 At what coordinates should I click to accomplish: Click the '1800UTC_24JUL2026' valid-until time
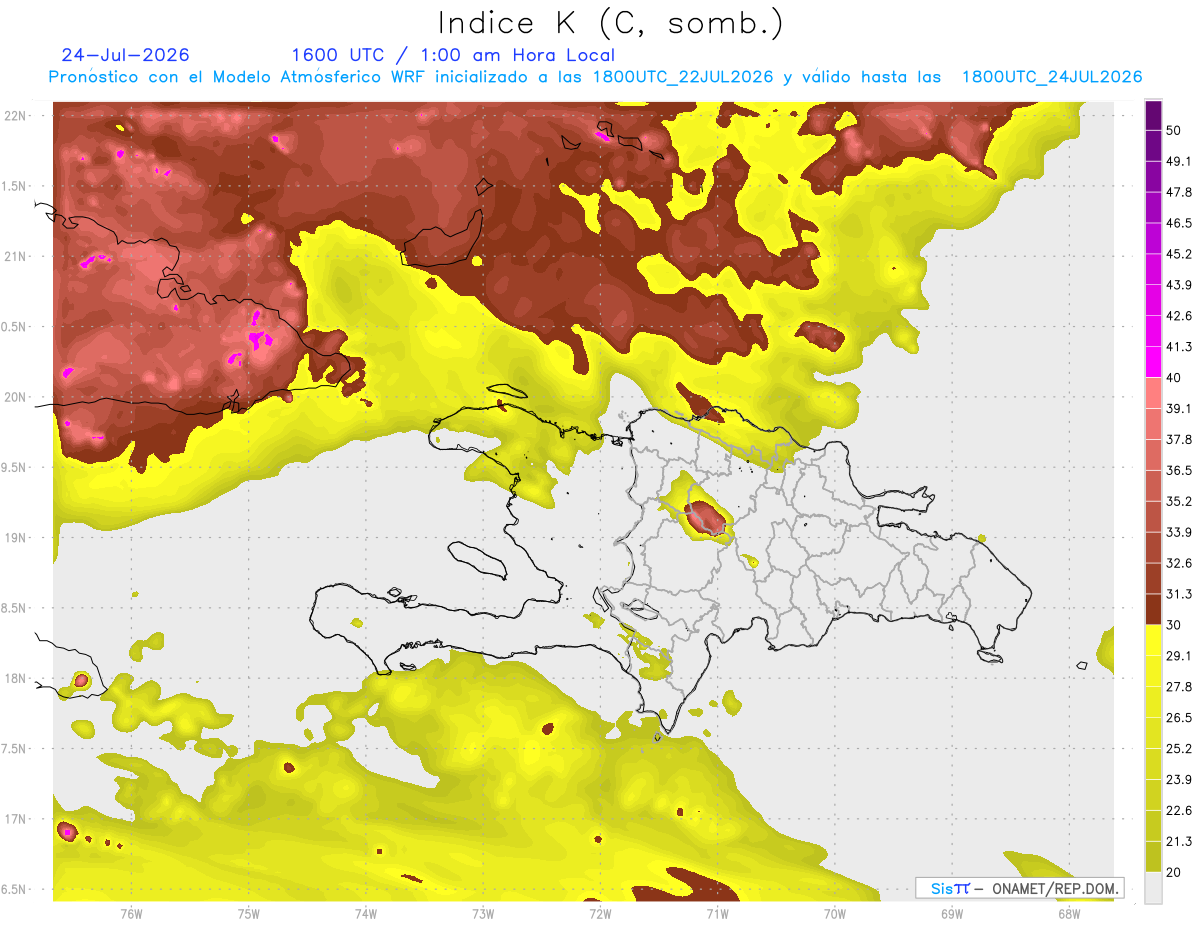1052,77
